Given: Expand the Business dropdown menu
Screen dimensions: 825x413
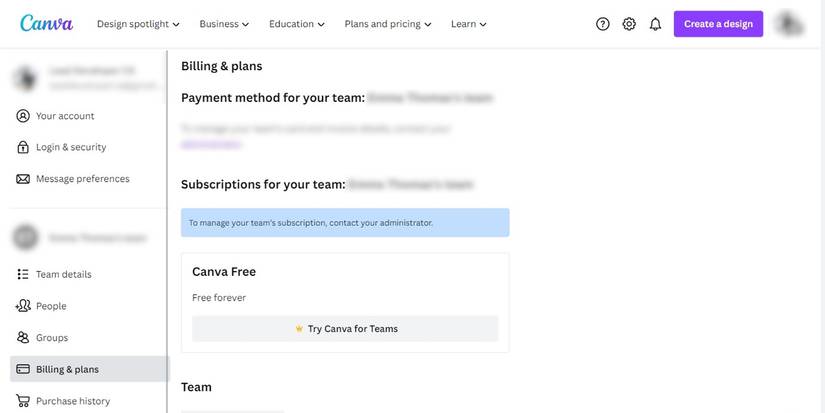Looking at the screenshot, I should (224, 24).
